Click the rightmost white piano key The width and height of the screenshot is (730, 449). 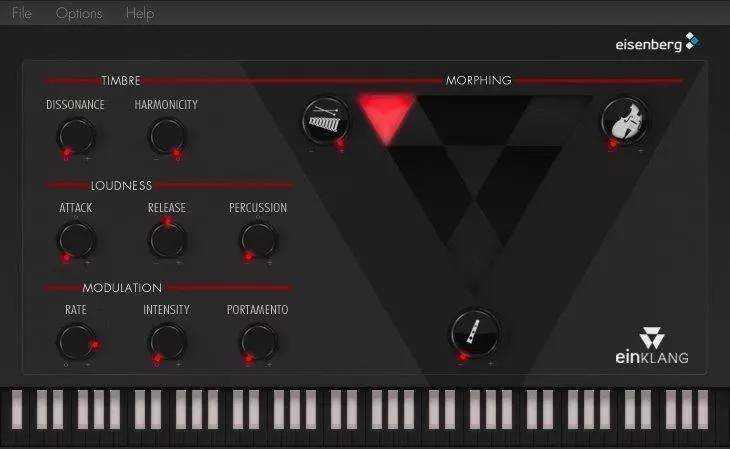click(x=703, y=409)
